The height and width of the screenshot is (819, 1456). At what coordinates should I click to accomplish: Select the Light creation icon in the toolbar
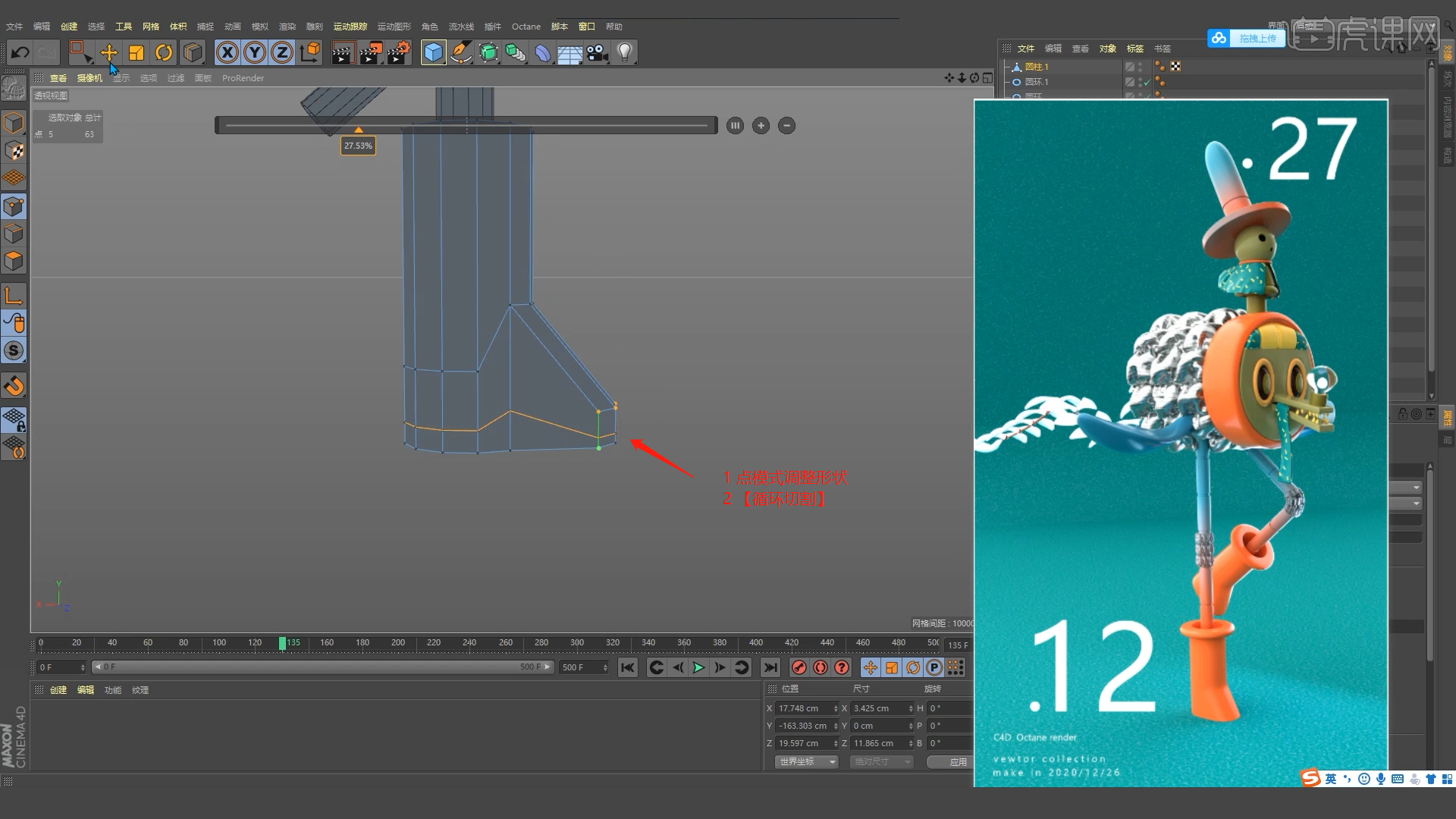click(624, 52)
